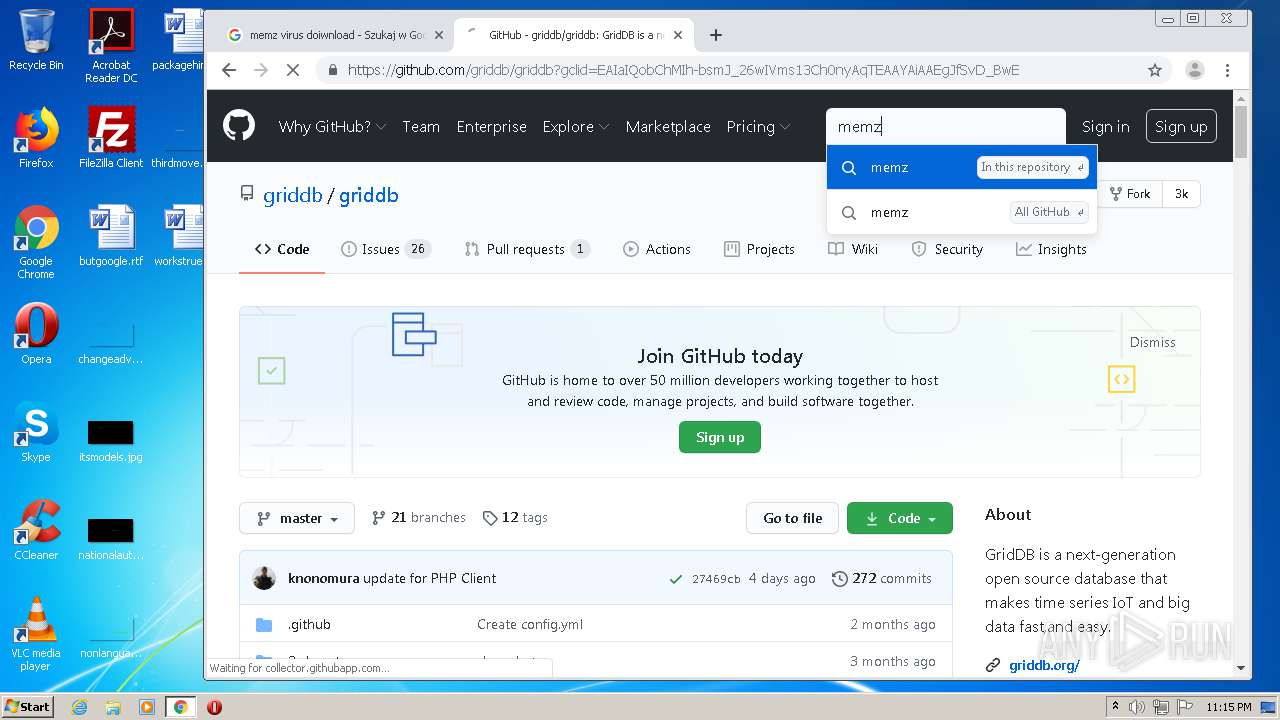The width and height of the screenshot is (1280, 720).
Task: Search memz in this repository
Action: 962,167
